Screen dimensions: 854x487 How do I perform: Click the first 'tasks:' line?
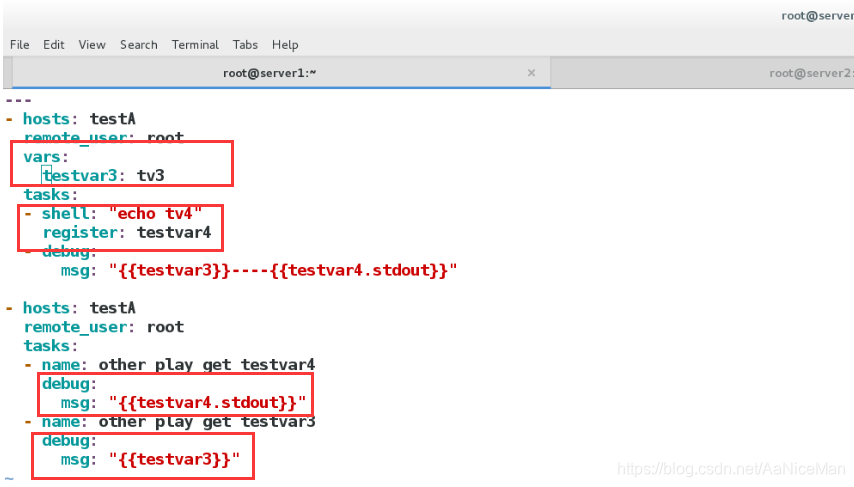pos(50,194)
